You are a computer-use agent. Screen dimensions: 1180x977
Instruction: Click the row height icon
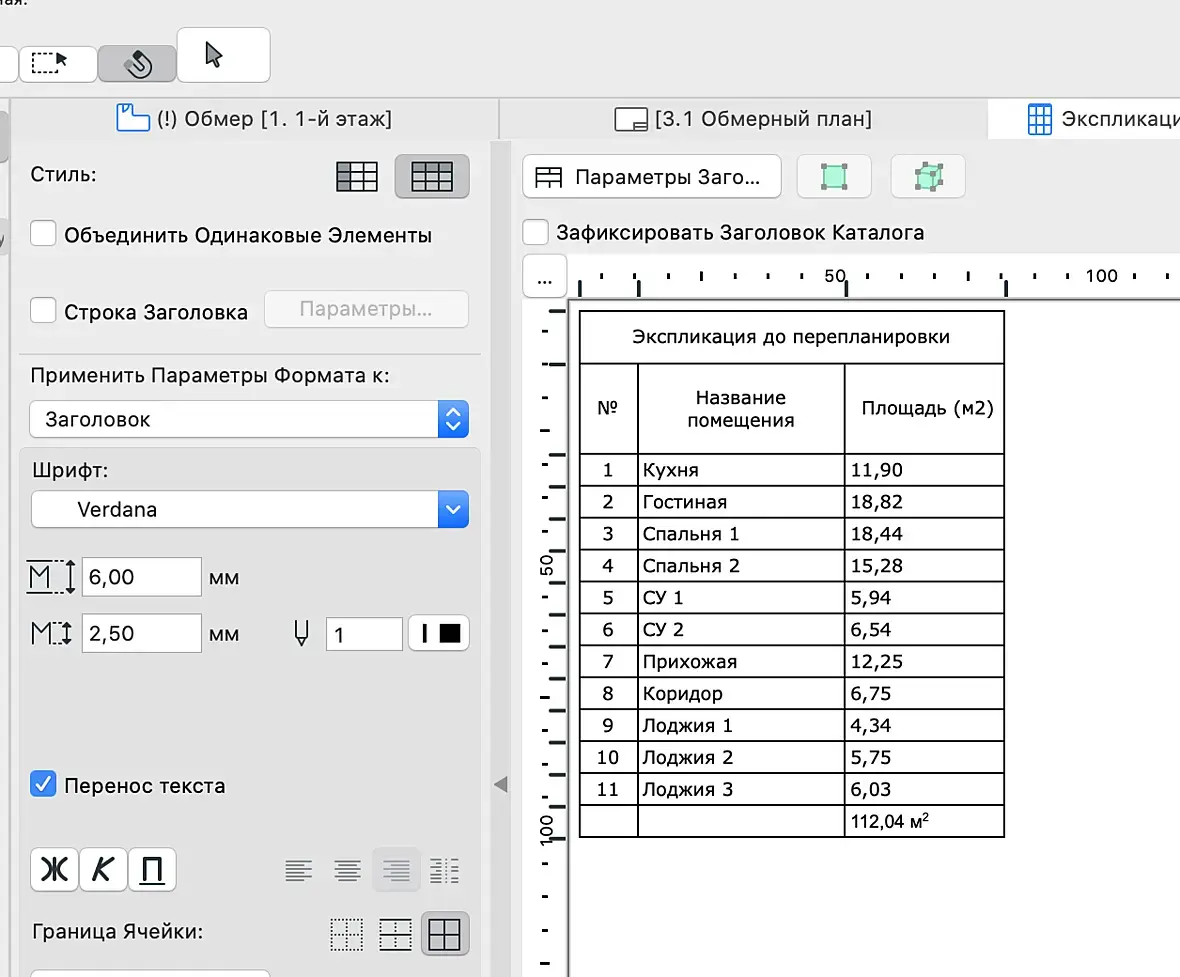[51, 634]
